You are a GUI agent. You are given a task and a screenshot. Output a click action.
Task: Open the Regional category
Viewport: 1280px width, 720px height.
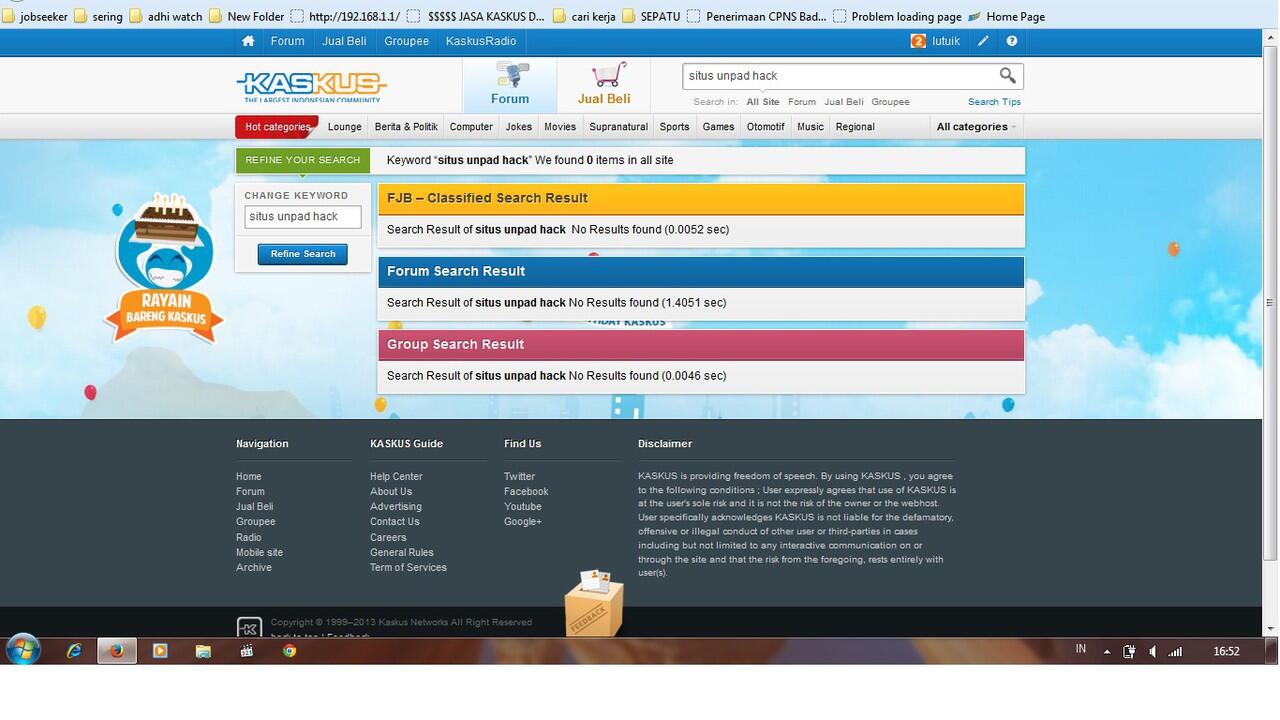point(855,127)
